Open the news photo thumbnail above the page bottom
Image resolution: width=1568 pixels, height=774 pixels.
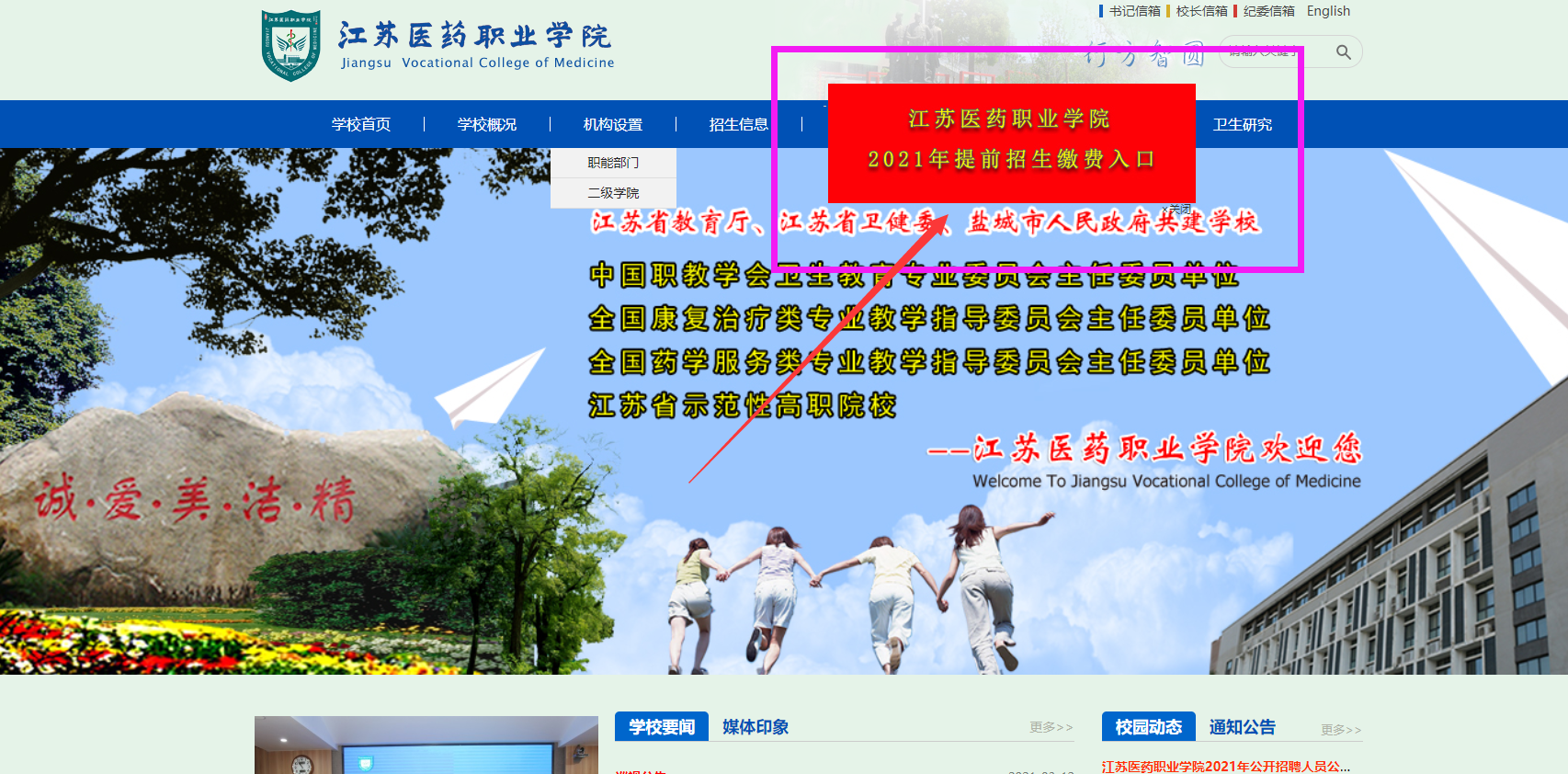(x=426, y=745)
